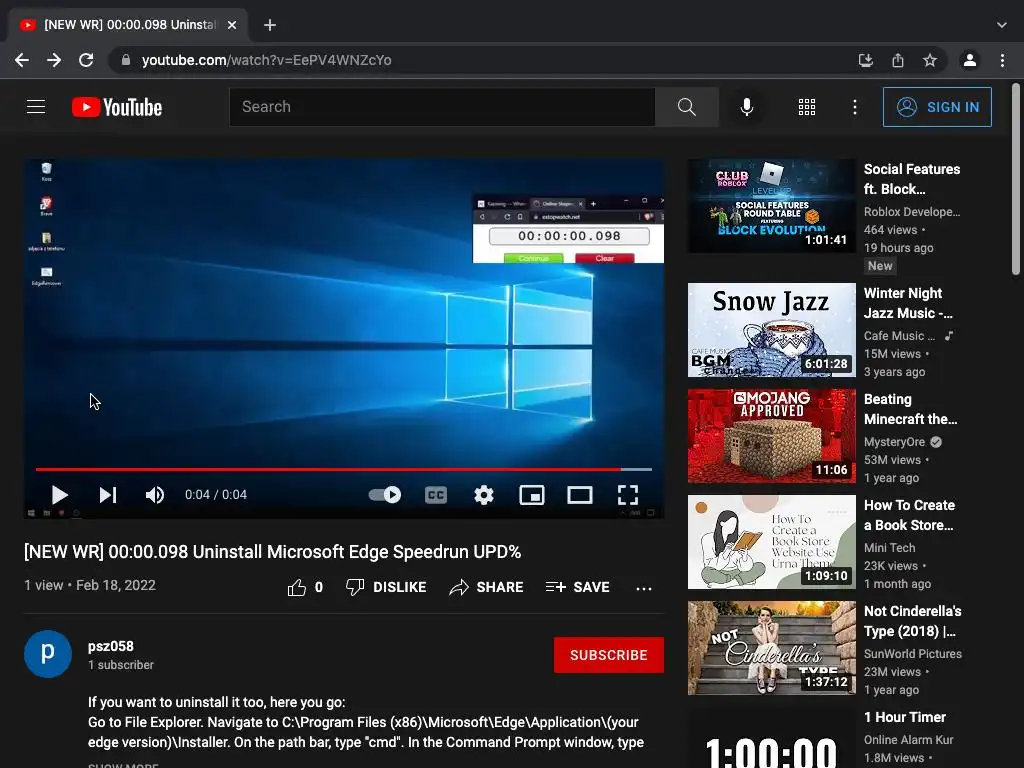Image resolution: width=1024 pixels, height=768 pixels.
Task: Click the install app icon in address bar
Action: pos(866,60)
